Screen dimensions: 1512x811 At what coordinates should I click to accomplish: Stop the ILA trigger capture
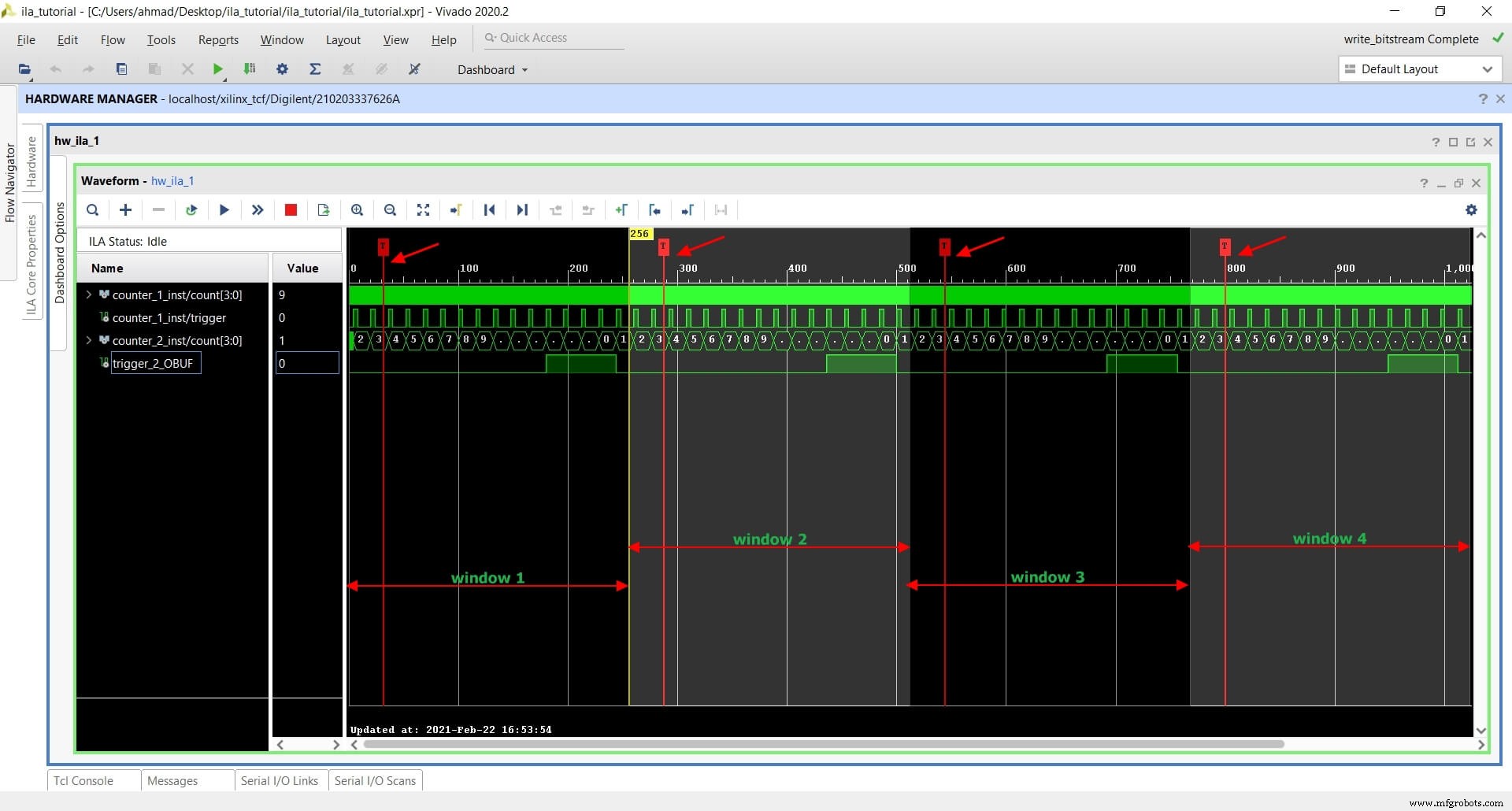(x=290, y=210)
